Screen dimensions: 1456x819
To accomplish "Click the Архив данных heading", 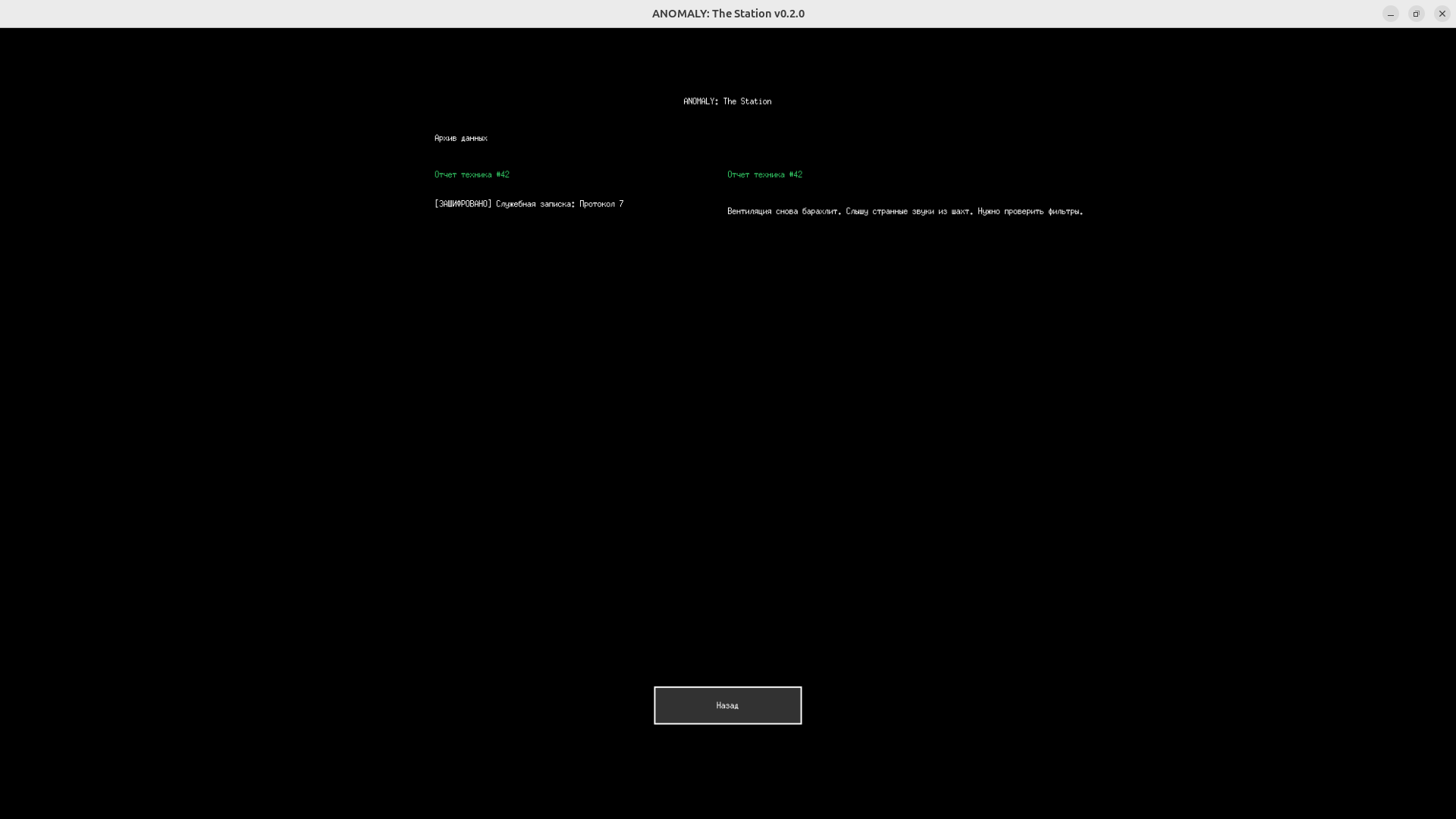I will (x=461, y=138).
